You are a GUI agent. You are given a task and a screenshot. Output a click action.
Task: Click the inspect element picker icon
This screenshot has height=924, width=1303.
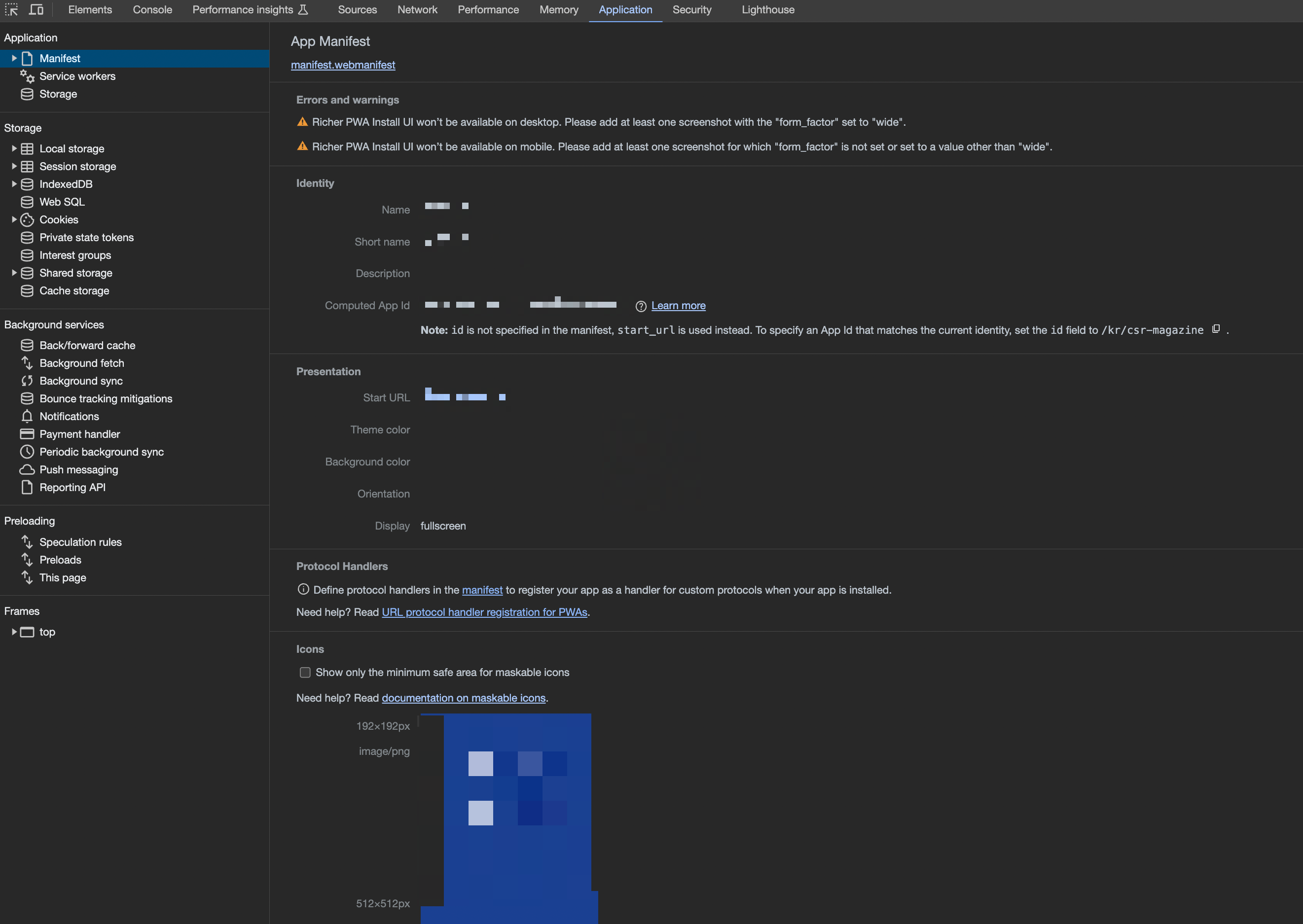(11, 10)
